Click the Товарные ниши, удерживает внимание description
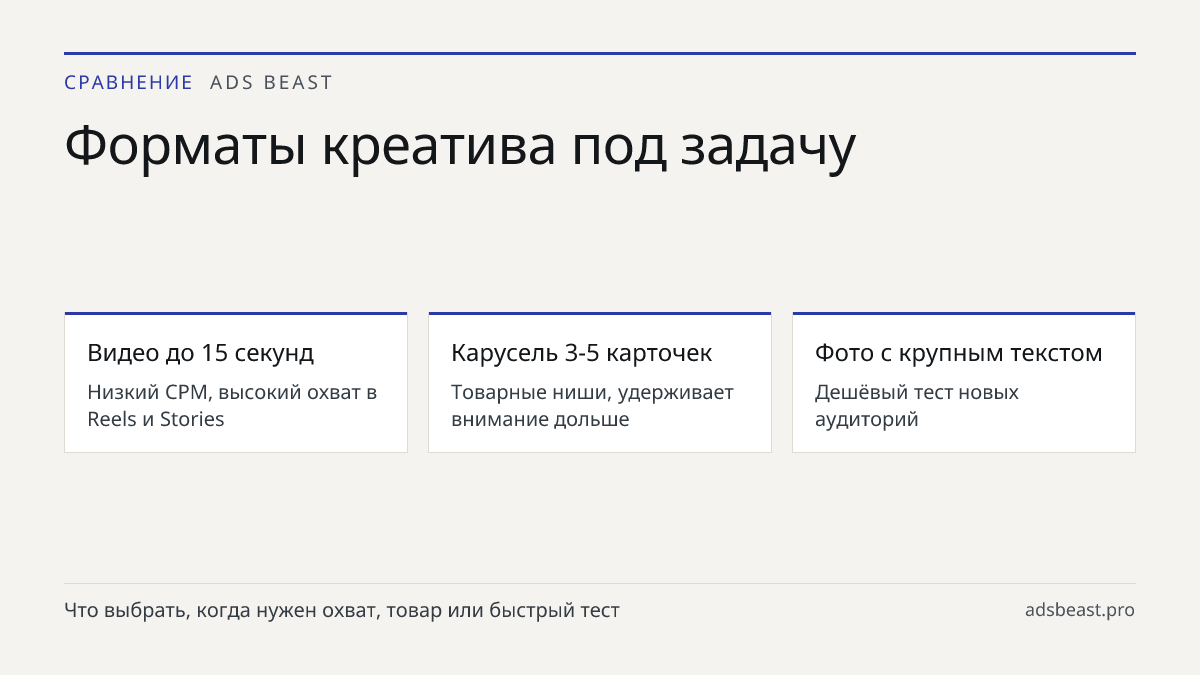1200x675 pixels. (x=592, y=405)
